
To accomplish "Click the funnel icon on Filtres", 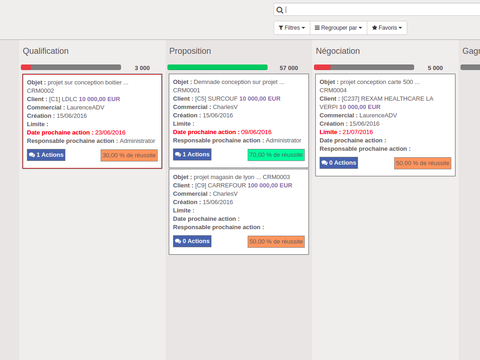I will coord(281,28).
